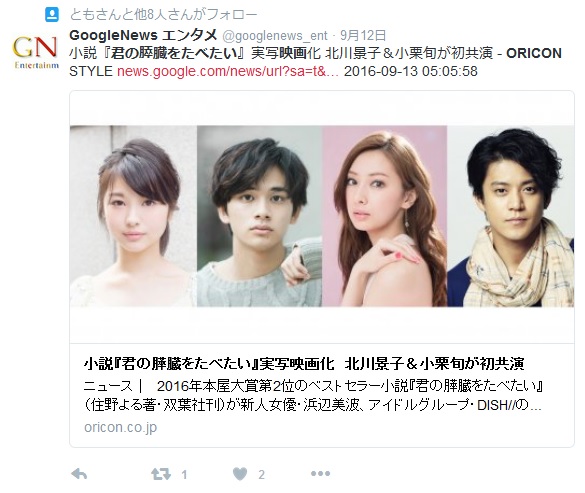The image size is (585, 493).
Task: Click the reply arrow icon
Action: (x=79, y=474)
